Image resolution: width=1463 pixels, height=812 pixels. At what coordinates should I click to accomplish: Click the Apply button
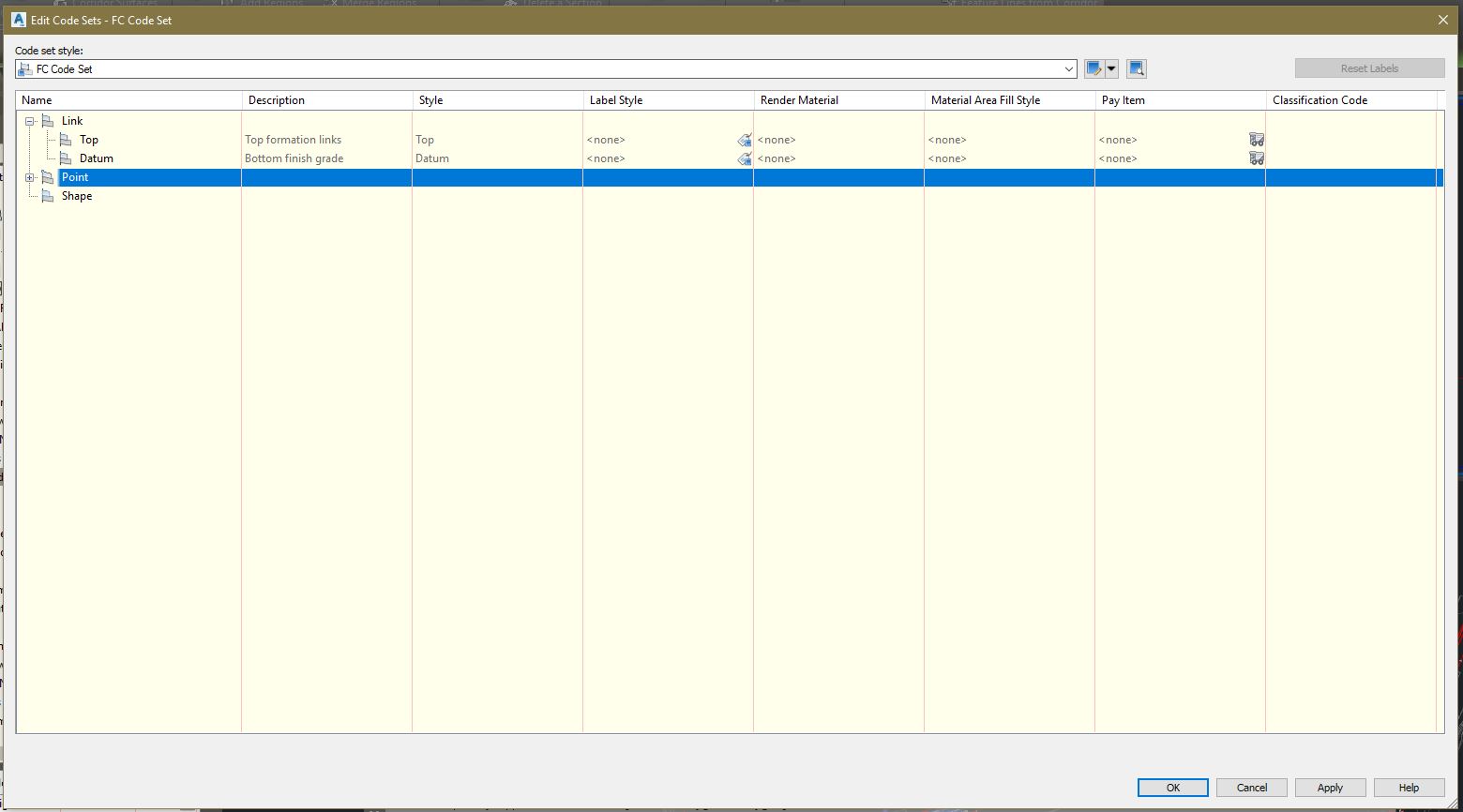pos(1331,788)
